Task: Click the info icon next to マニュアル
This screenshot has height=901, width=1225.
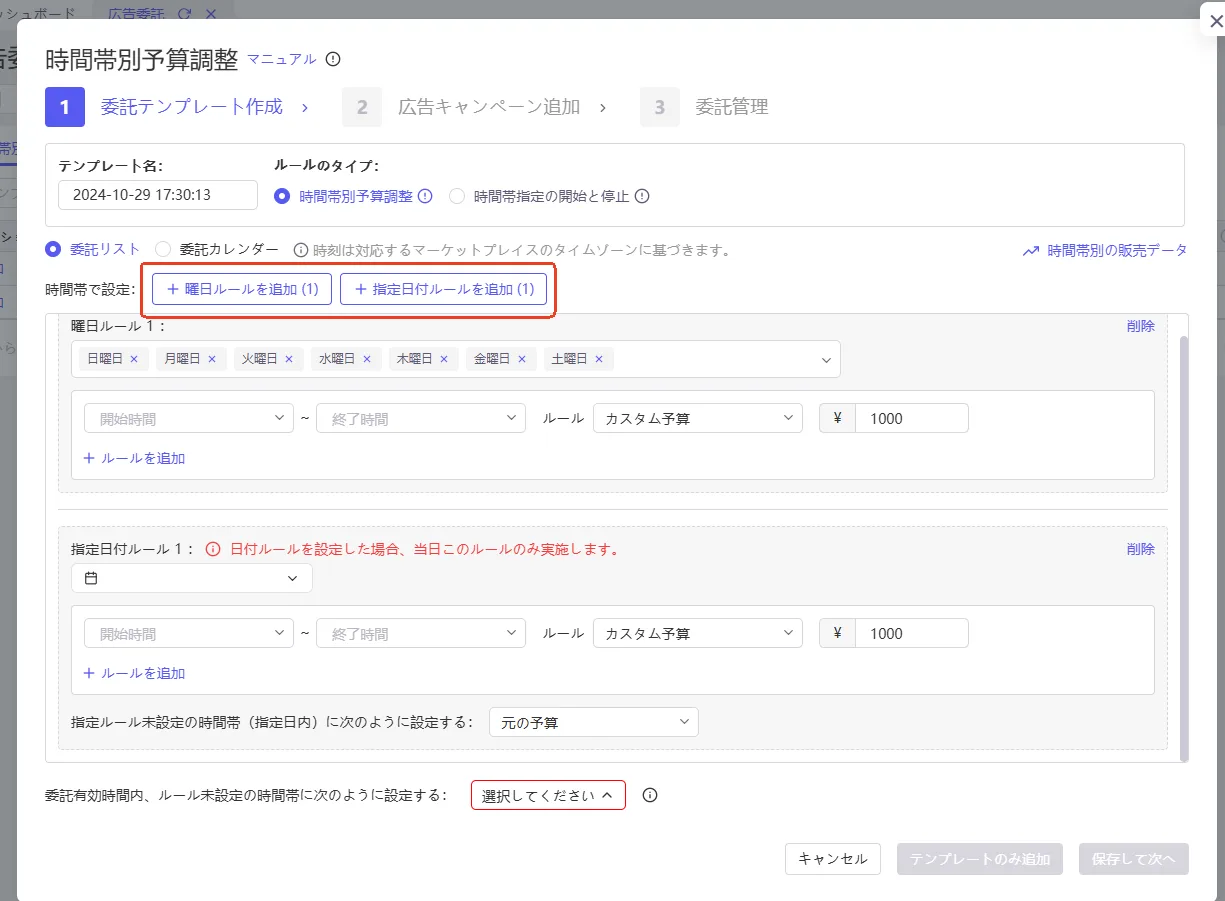Action: (333, 59)
